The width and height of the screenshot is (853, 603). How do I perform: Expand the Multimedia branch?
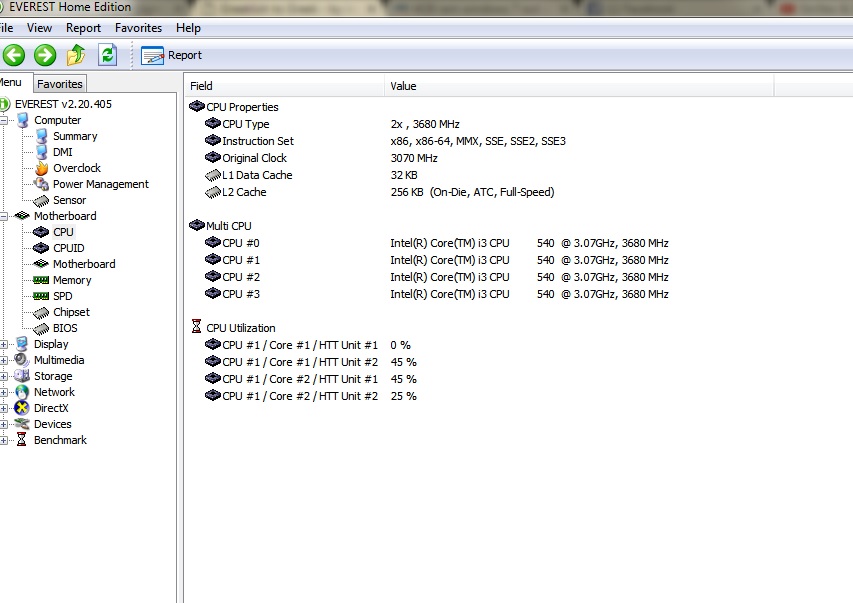(x=4, y=360)
